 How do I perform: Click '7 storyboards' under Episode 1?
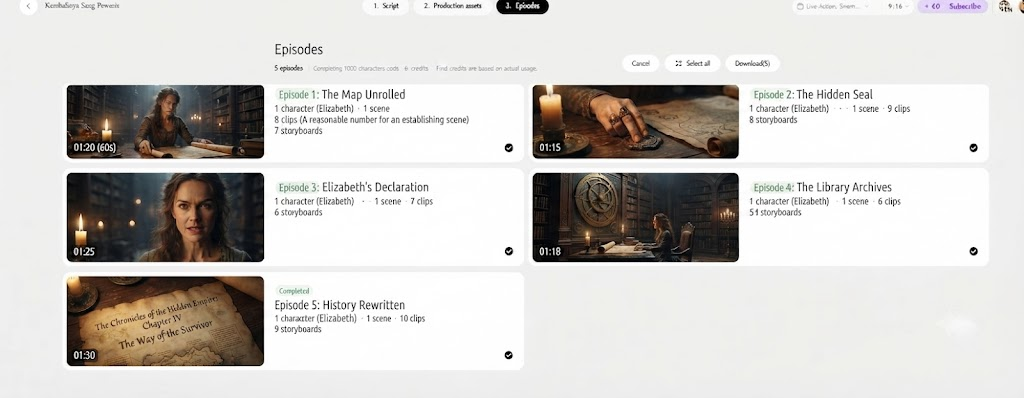[298, 131]
